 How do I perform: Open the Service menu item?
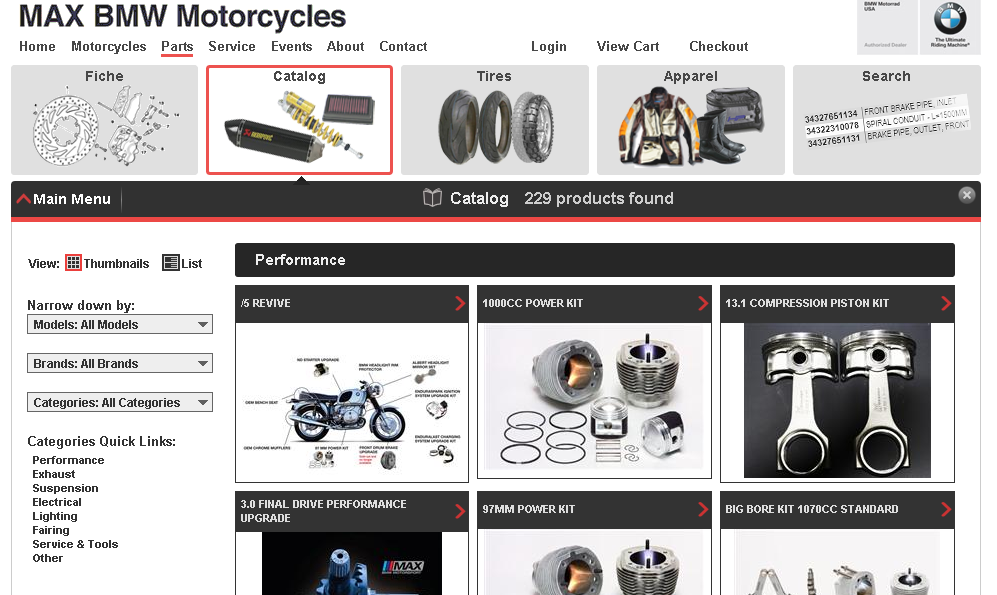231,46
